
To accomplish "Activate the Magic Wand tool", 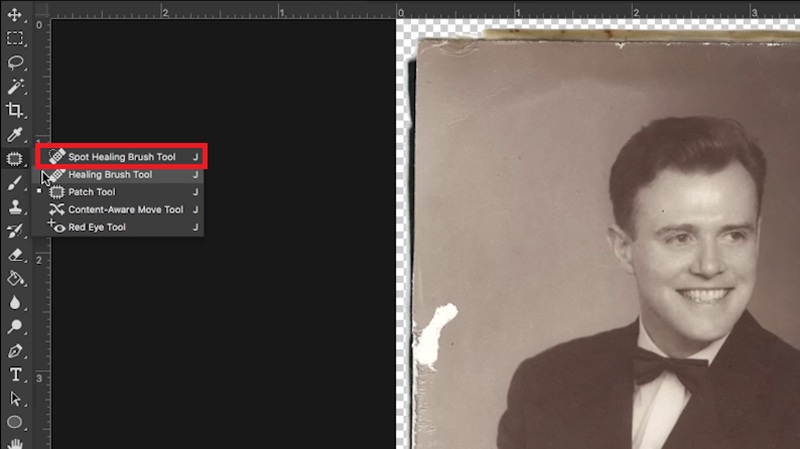I will pos(15,87).
